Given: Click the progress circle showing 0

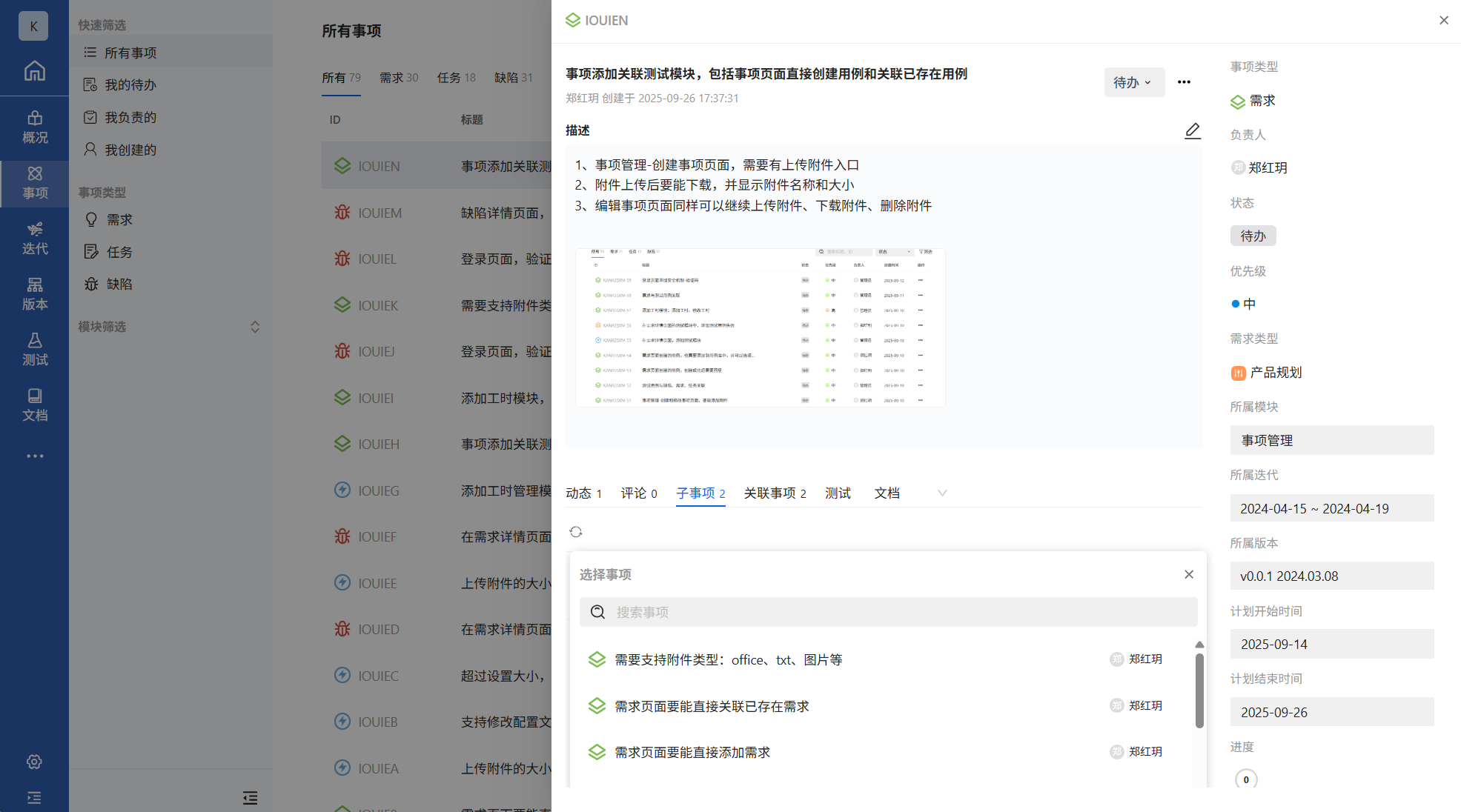Looking at the screenshot, I should 1246,779.
